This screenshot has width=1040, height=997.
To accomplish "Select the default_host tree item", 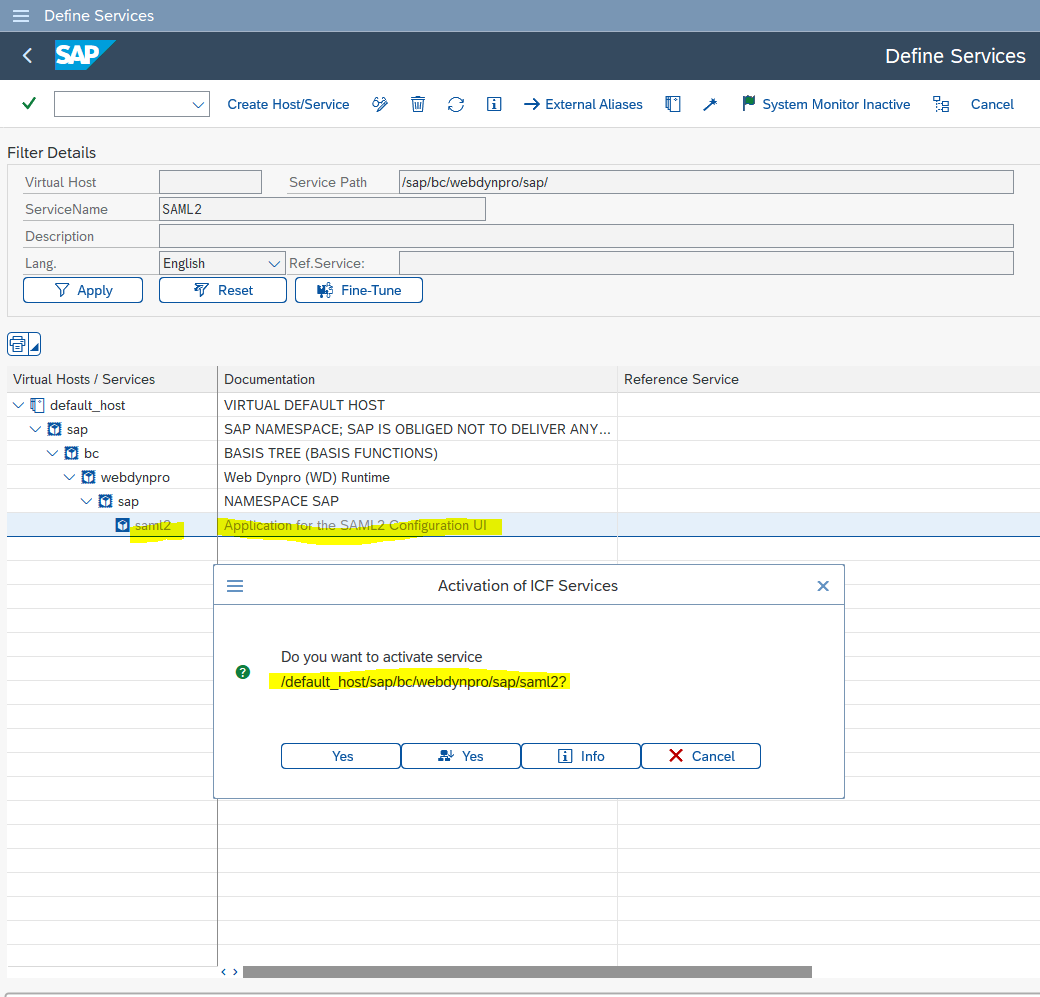I will point(88,405).
